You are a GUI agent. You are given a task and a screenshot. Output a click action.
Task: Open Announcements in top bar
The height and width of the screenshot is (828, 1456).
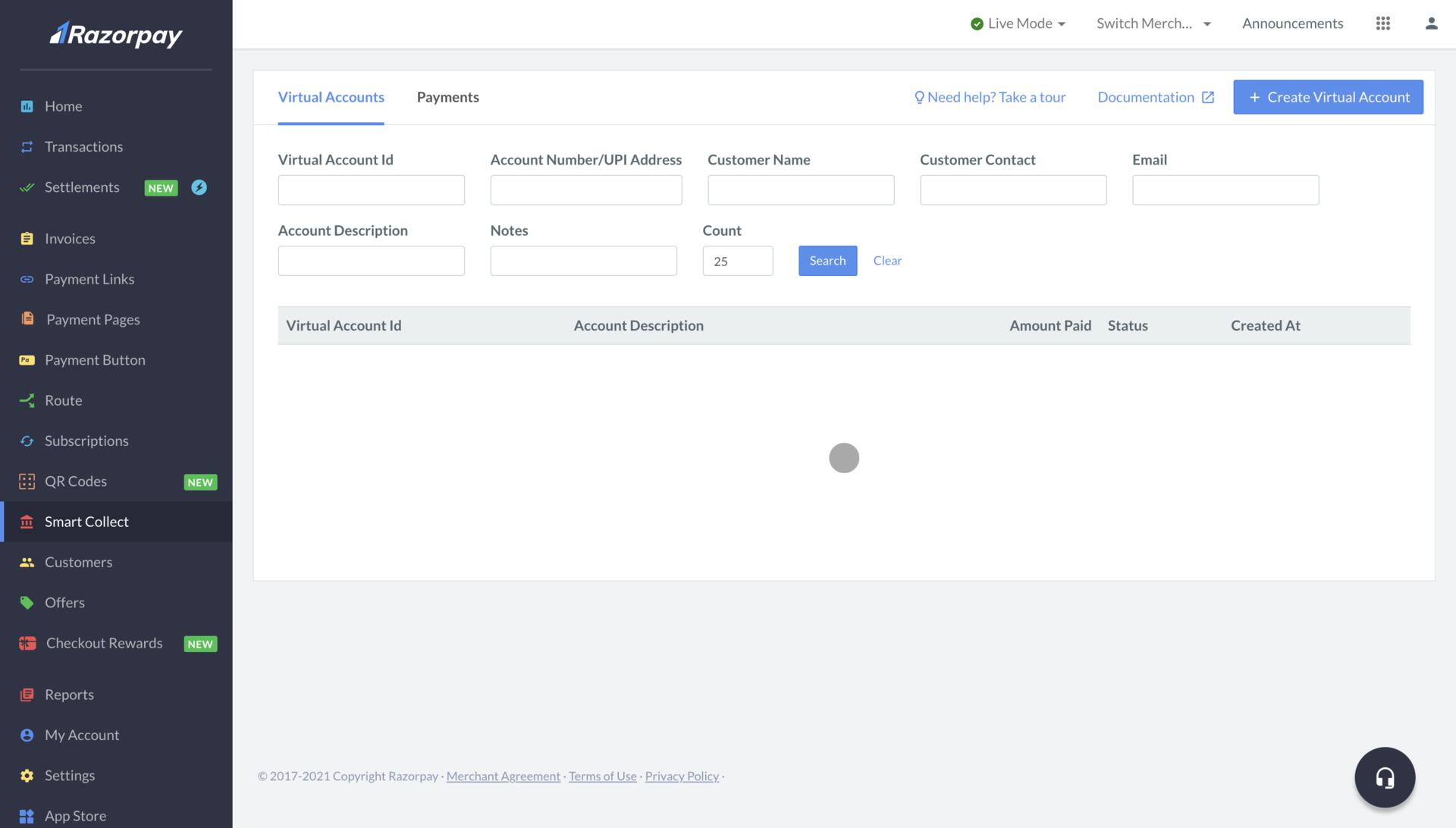point(1292,24)
